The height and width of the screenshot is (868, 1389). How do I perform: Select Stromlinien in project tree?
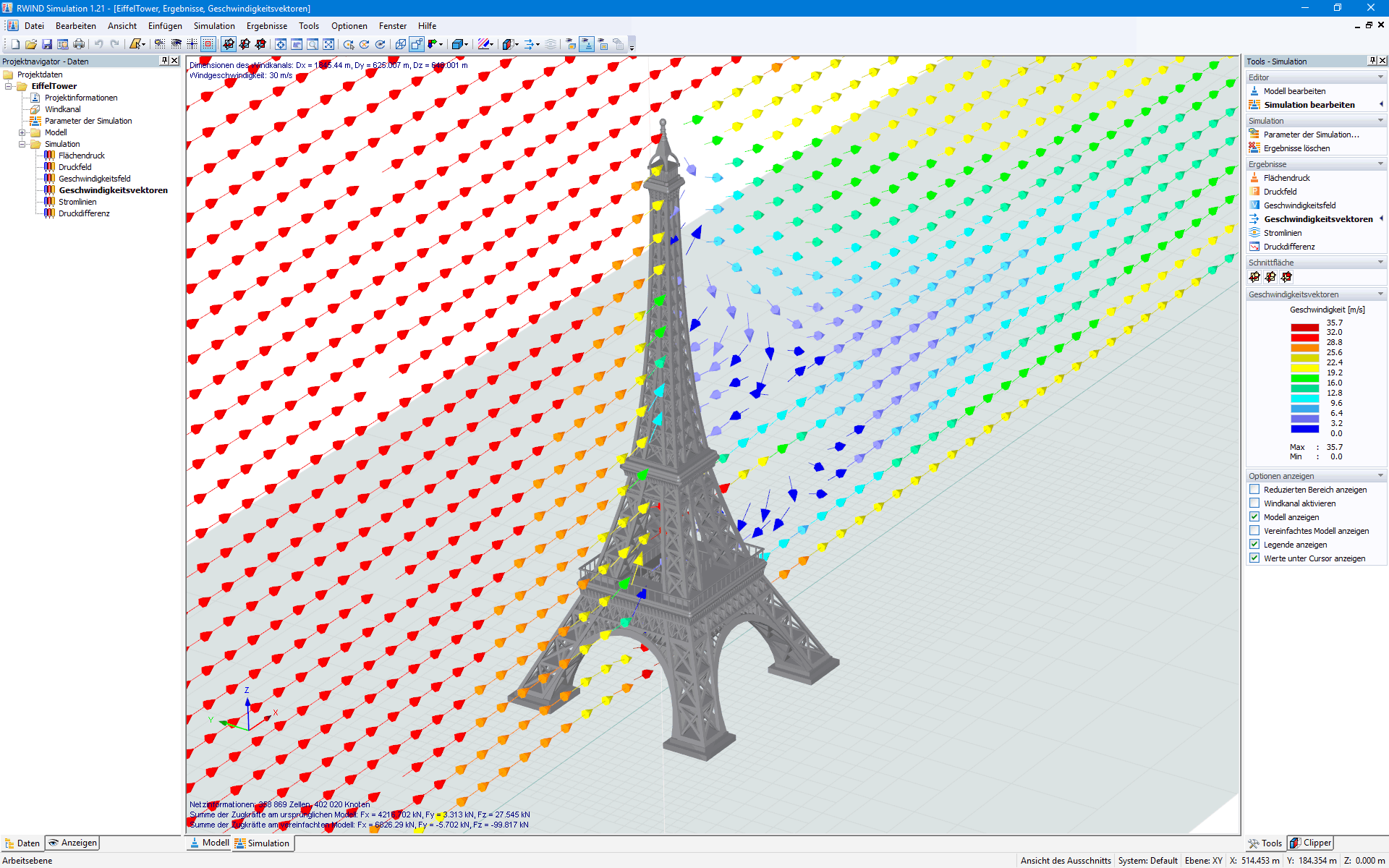tap(77, 202)
